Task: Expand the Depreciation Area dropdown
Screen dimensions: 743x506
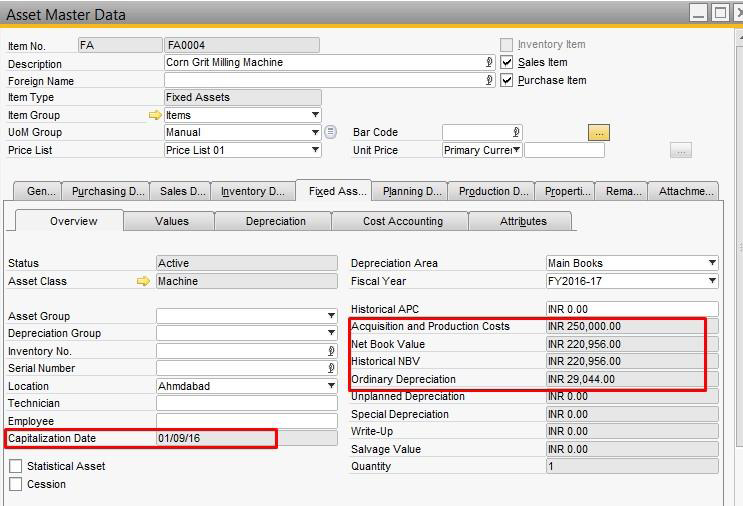Action: (x=712, y=263)
